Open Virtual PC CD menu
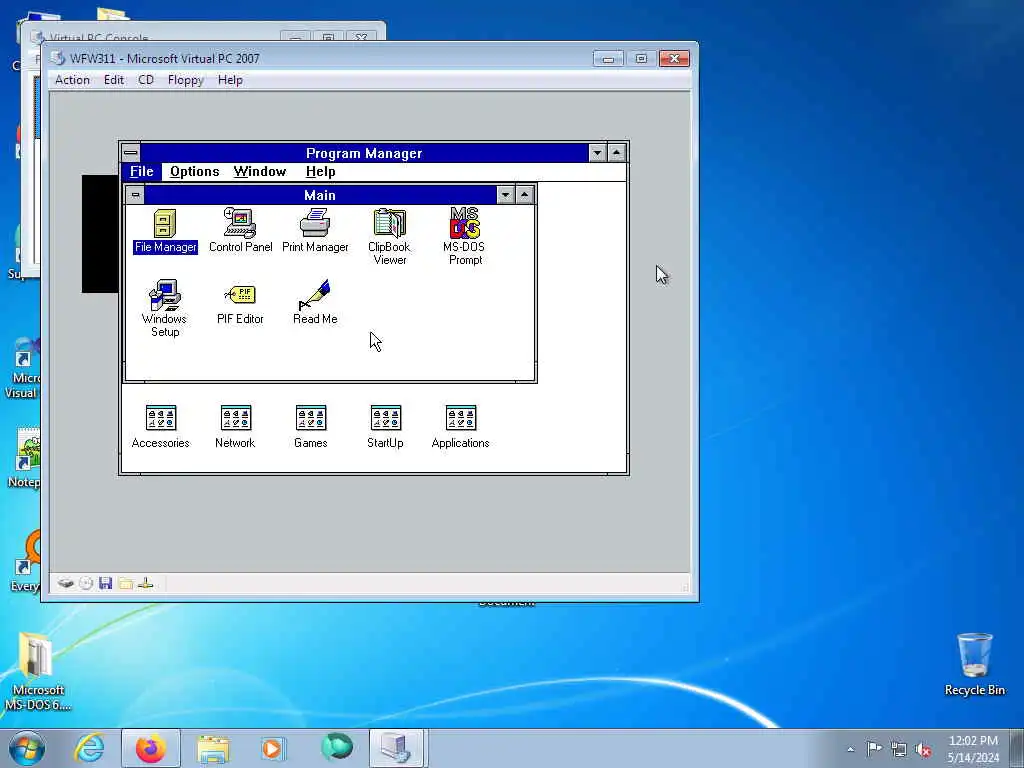The image size is (1024, 768). 146,80
